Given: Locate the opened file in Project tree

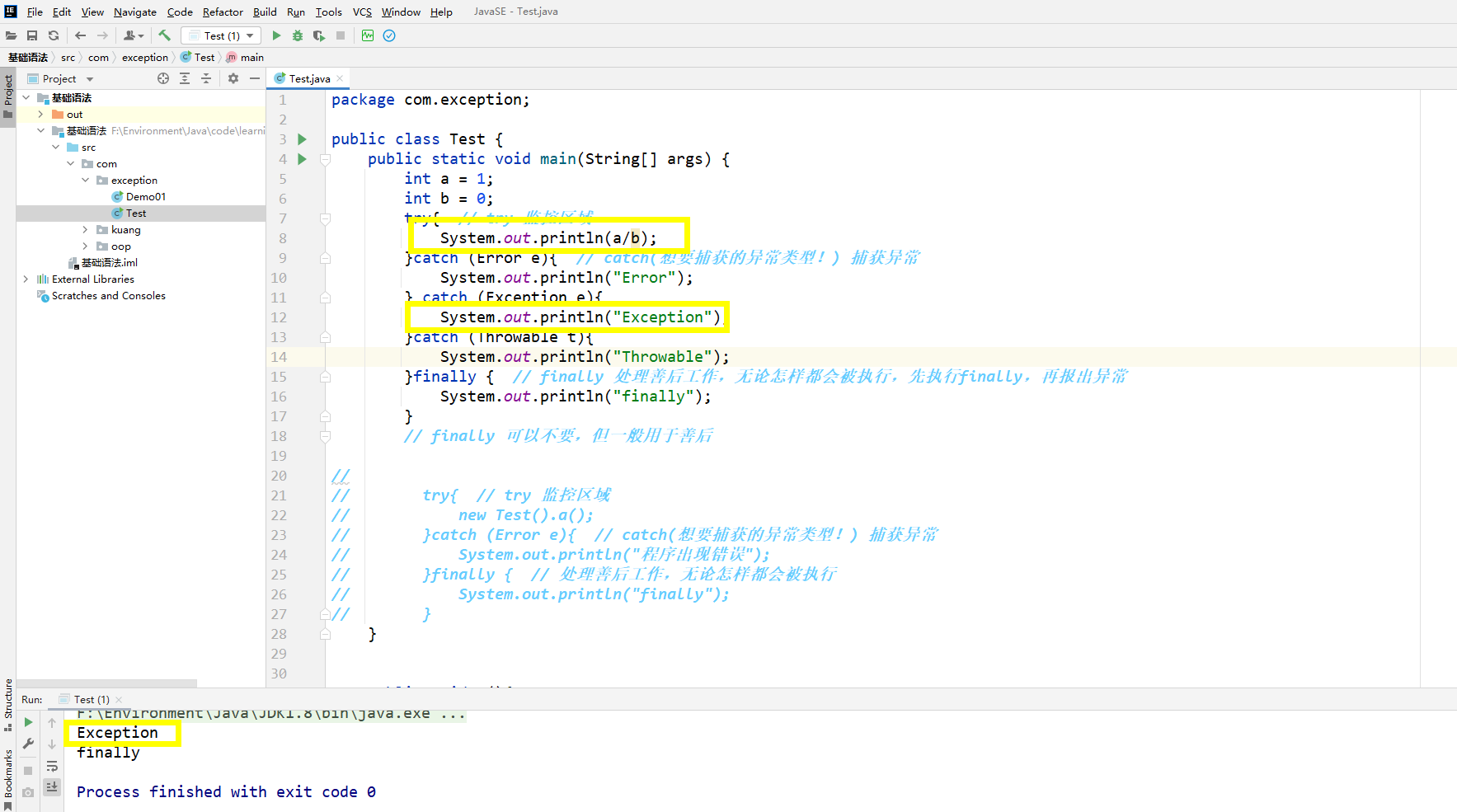Looking at the screenshot, I should click(163, 78).
